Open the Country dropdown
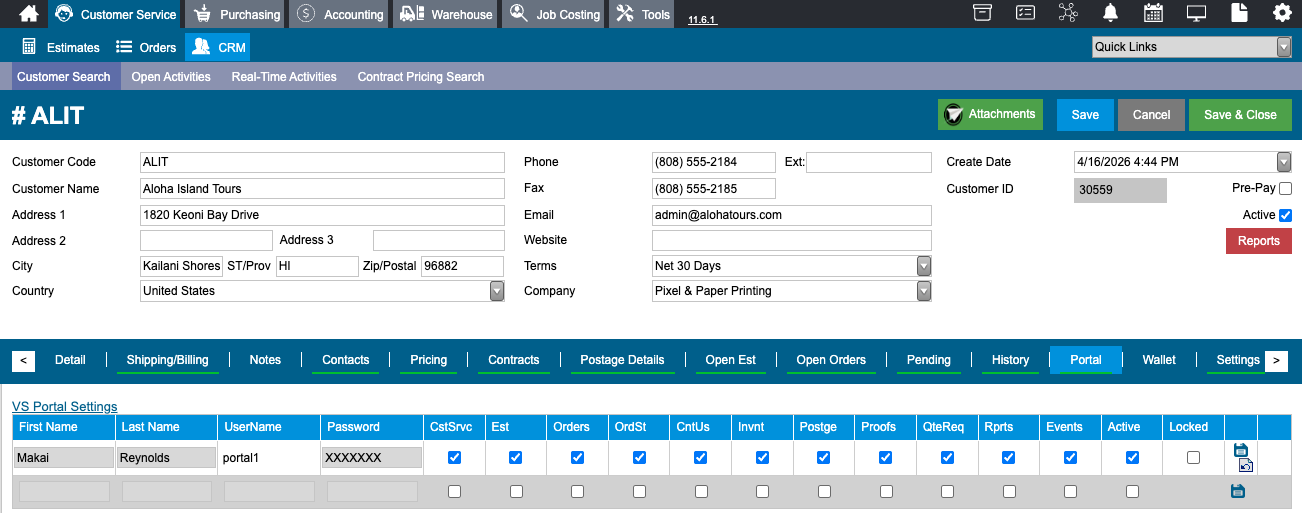1302x513 pixels. pyautogui.click(x=497, y=291)
